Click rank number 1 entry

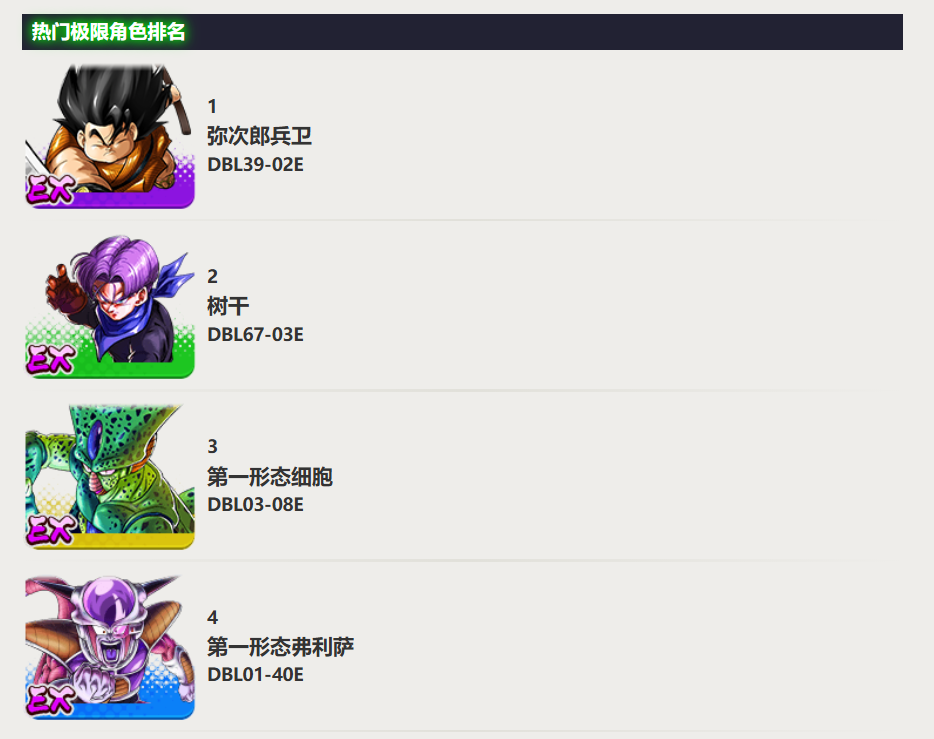(212, 107)
